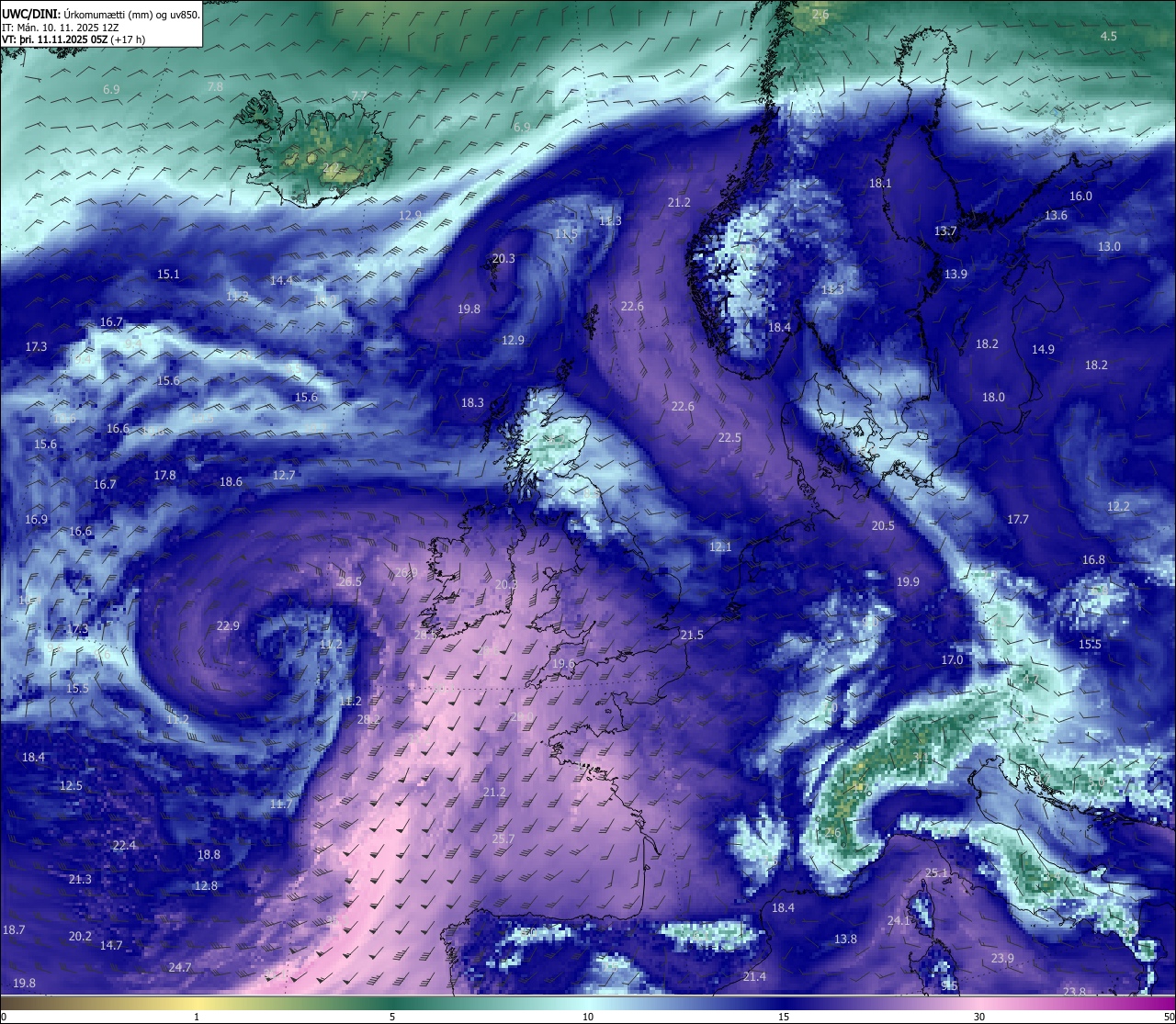The height and width of the screenshot is (1024, 1176).
Task: Select the 25.7 value label
Action: tap(503, 838)
